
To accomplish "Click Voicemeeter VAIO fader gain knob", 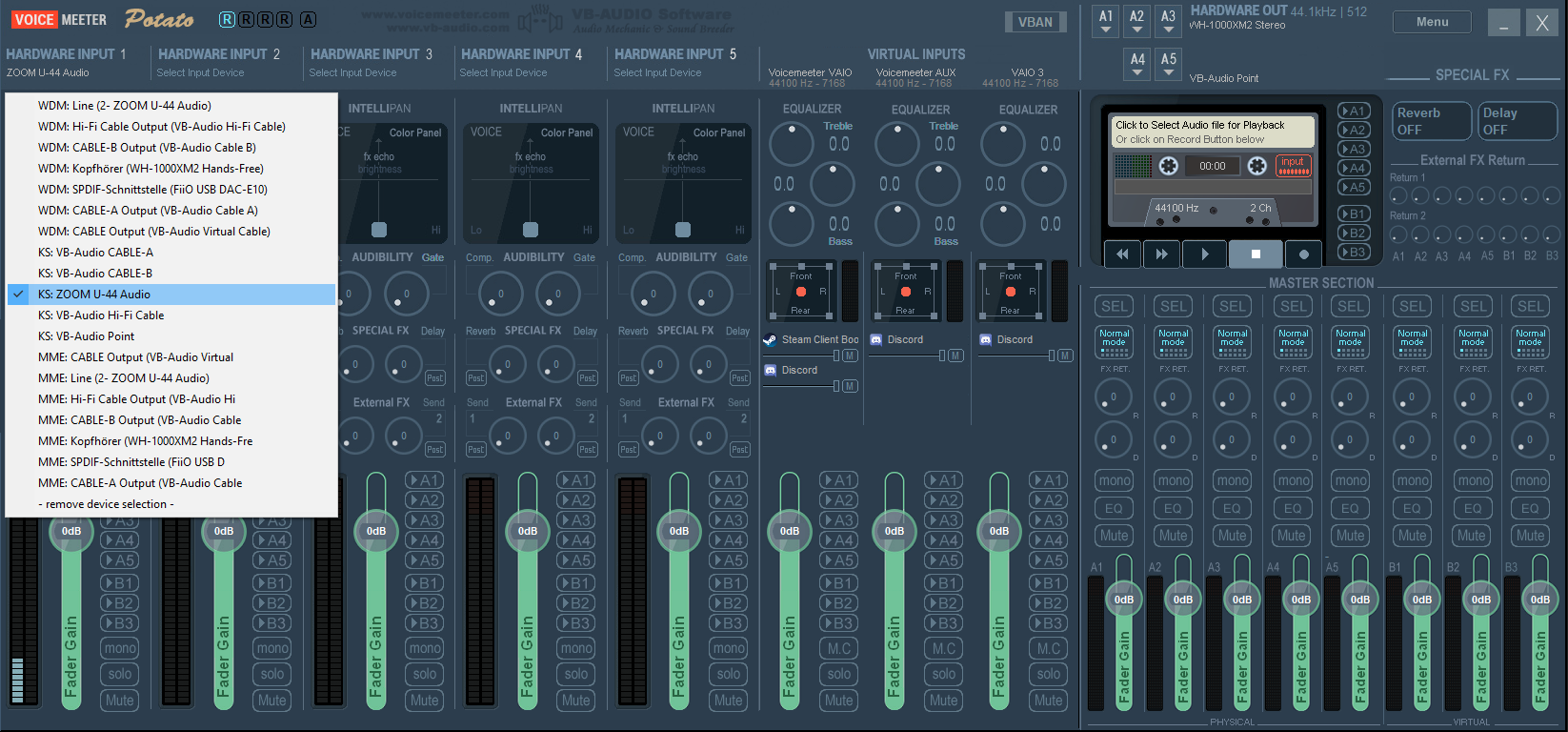I will pos(790,531).
